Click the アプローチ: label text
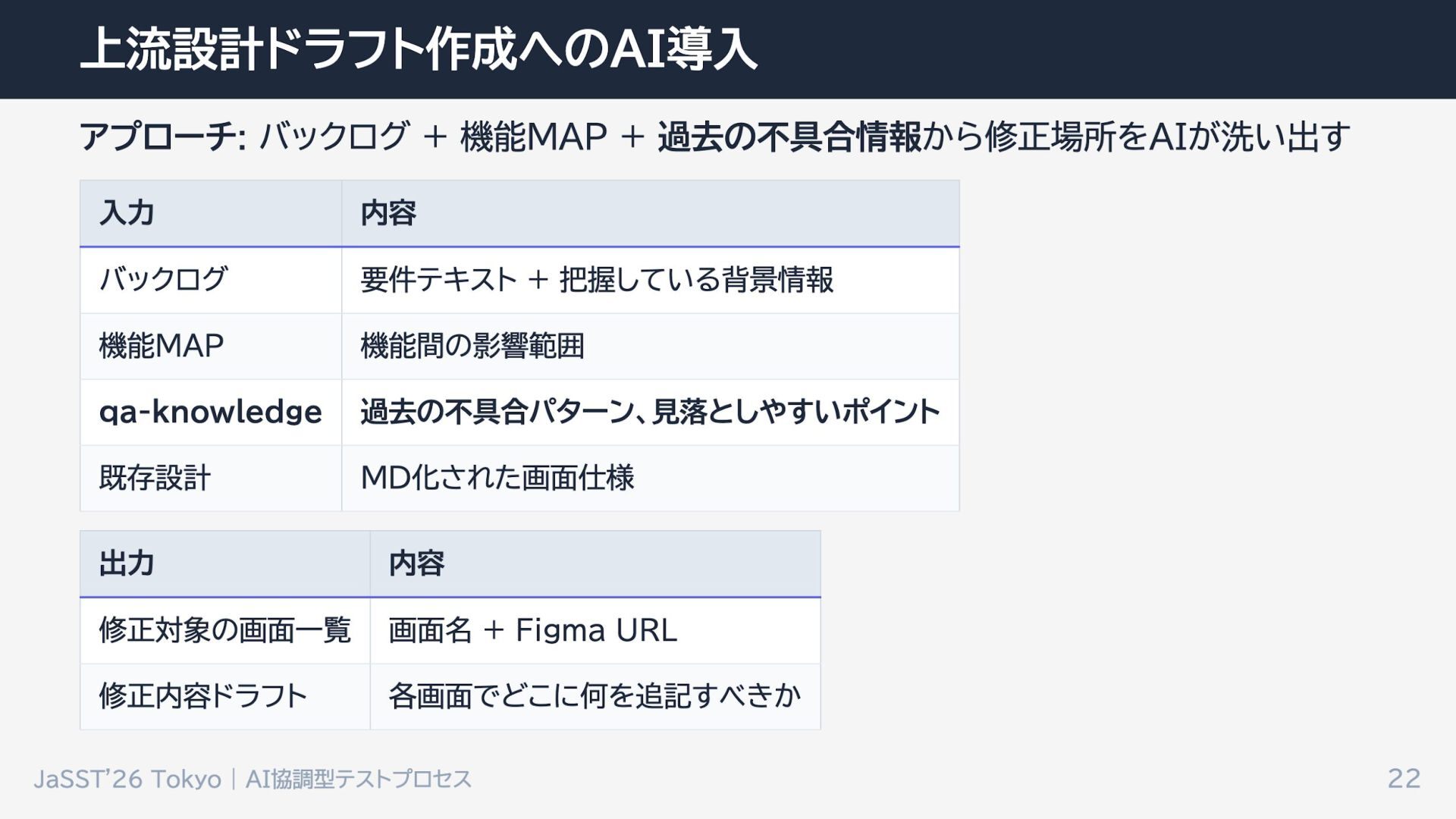The height and width of the screenshot is (819, 1456). [162, 137]
